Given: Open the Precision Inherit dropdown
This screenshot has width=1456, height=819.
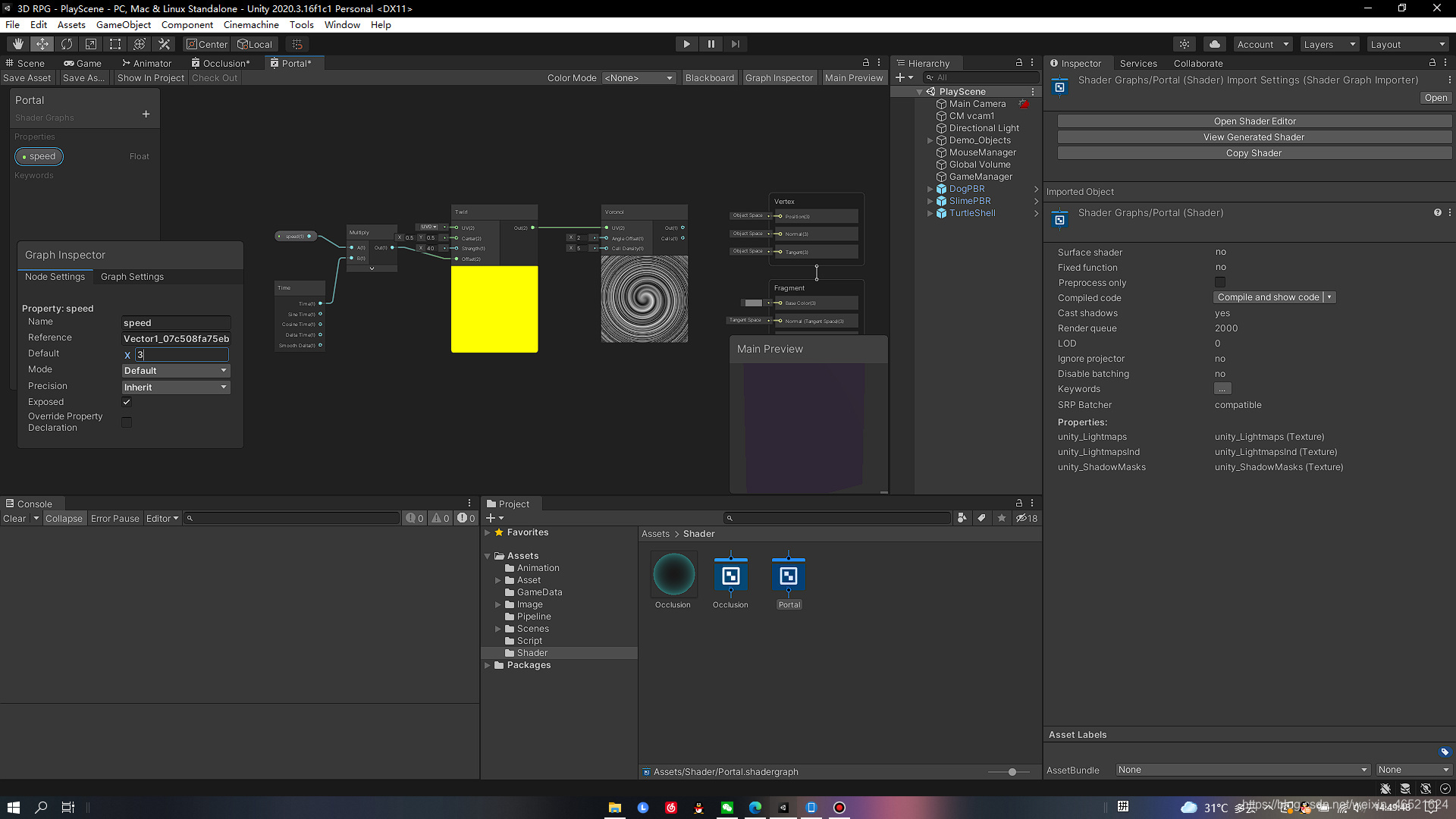Looking at the screenshot, I should 176,387.
